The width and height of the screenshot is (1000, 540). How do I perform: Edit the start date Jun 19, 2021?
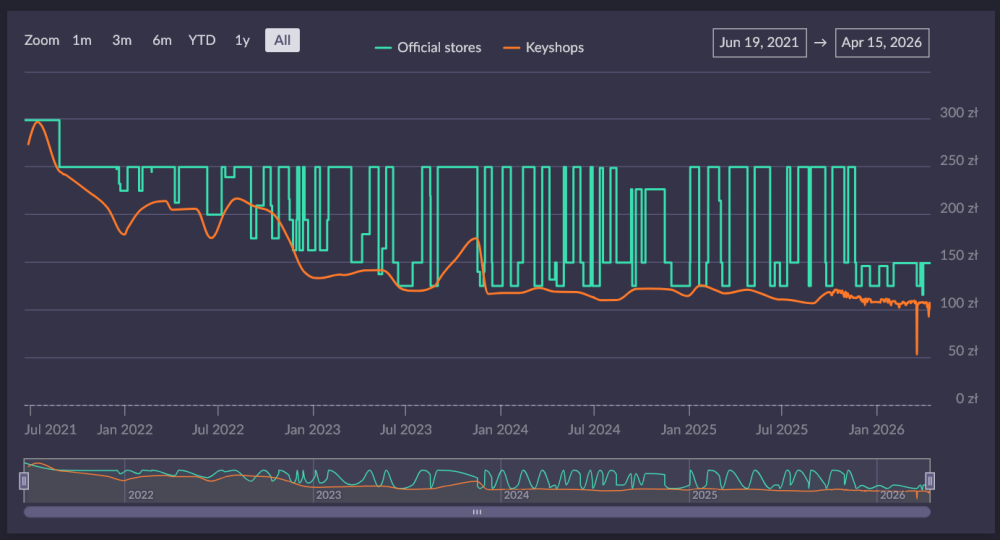pyautogui.click(x=760, y=43)
